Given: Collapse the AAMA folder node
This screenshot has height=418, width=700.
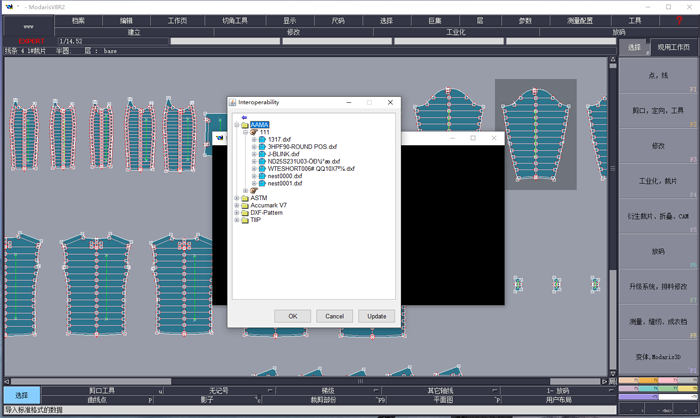Looking at the screenshot, I should point(237,125).
